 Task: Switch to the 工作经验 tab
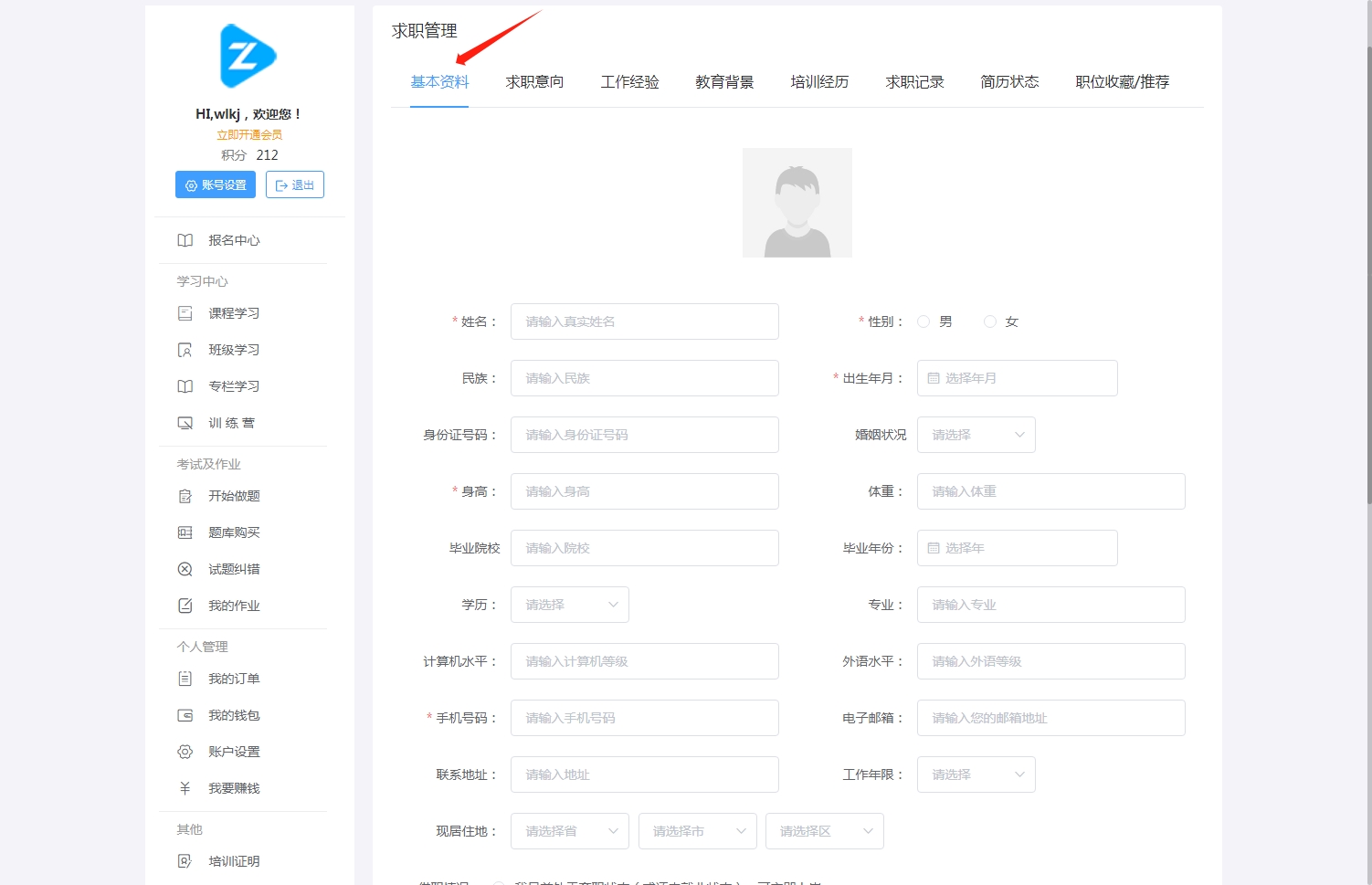click(x=630, y=82)
